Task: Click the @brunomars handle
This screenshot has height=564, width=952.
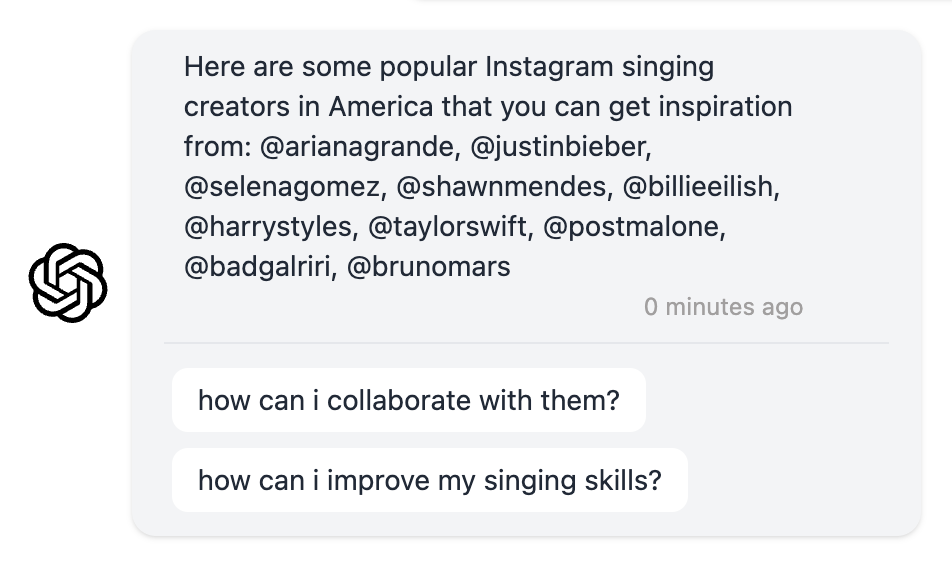Action: [x=428, y=267]
